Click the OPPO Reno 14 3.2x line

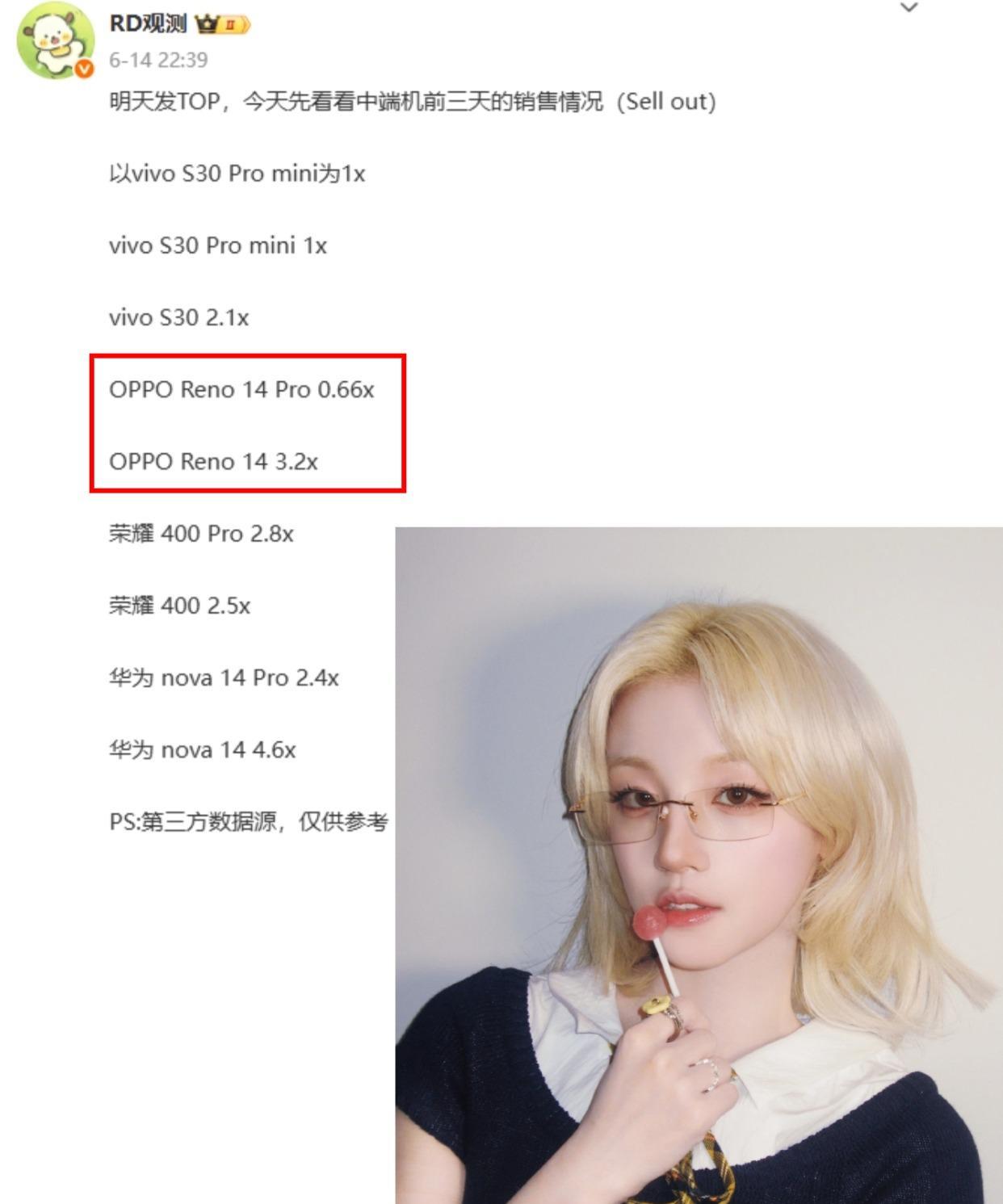click(213, 462)
